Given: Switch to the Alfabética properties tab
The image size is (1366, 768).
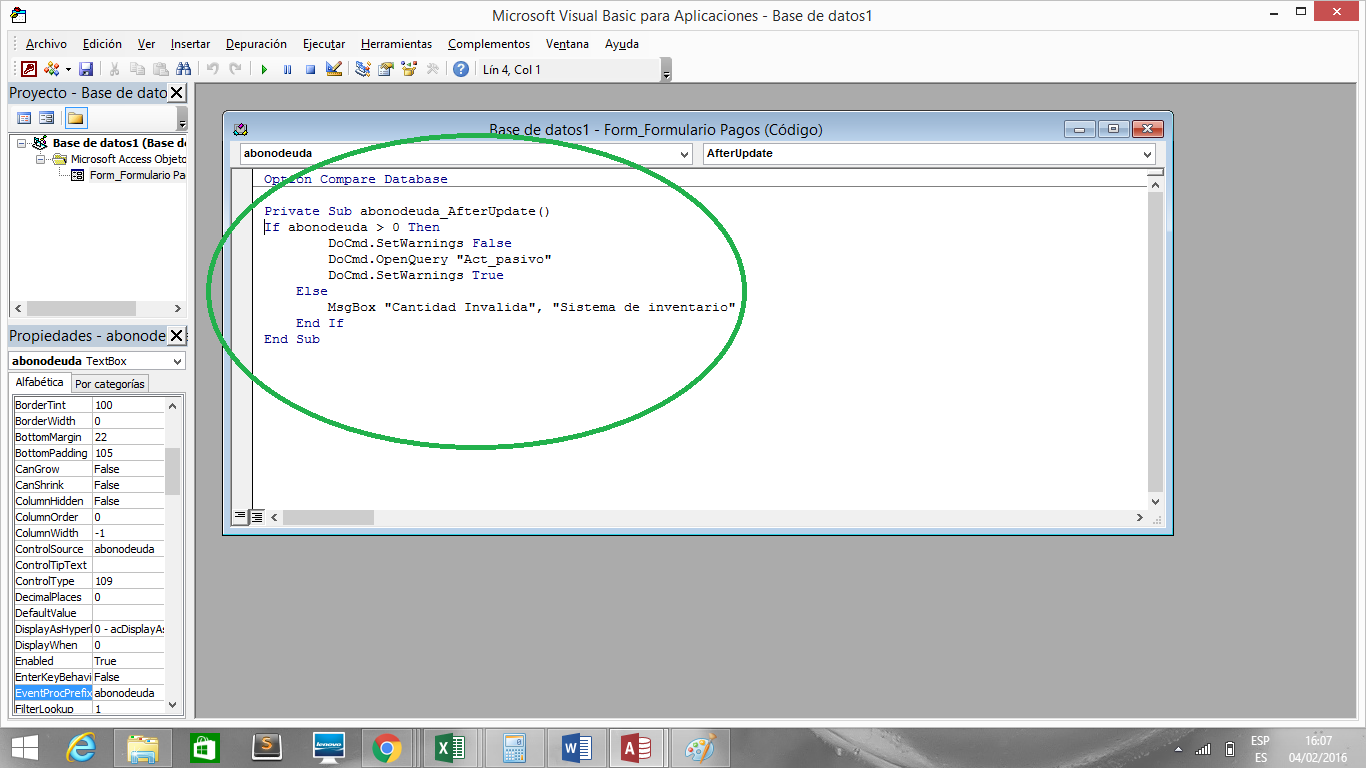Looking at the screenshot, I should (40, 382).
